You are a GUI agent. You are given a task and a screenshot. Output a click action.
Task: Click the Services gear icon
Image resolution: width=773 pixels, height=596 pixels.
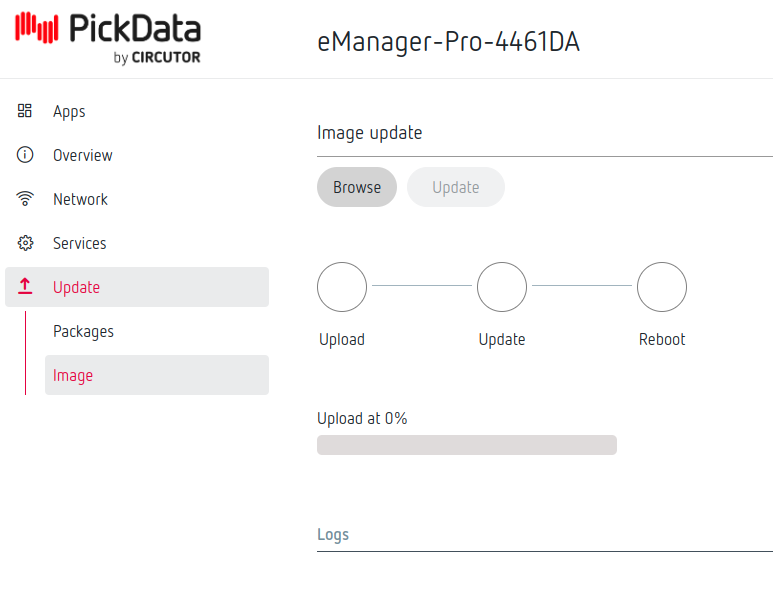tap(26, 243)
